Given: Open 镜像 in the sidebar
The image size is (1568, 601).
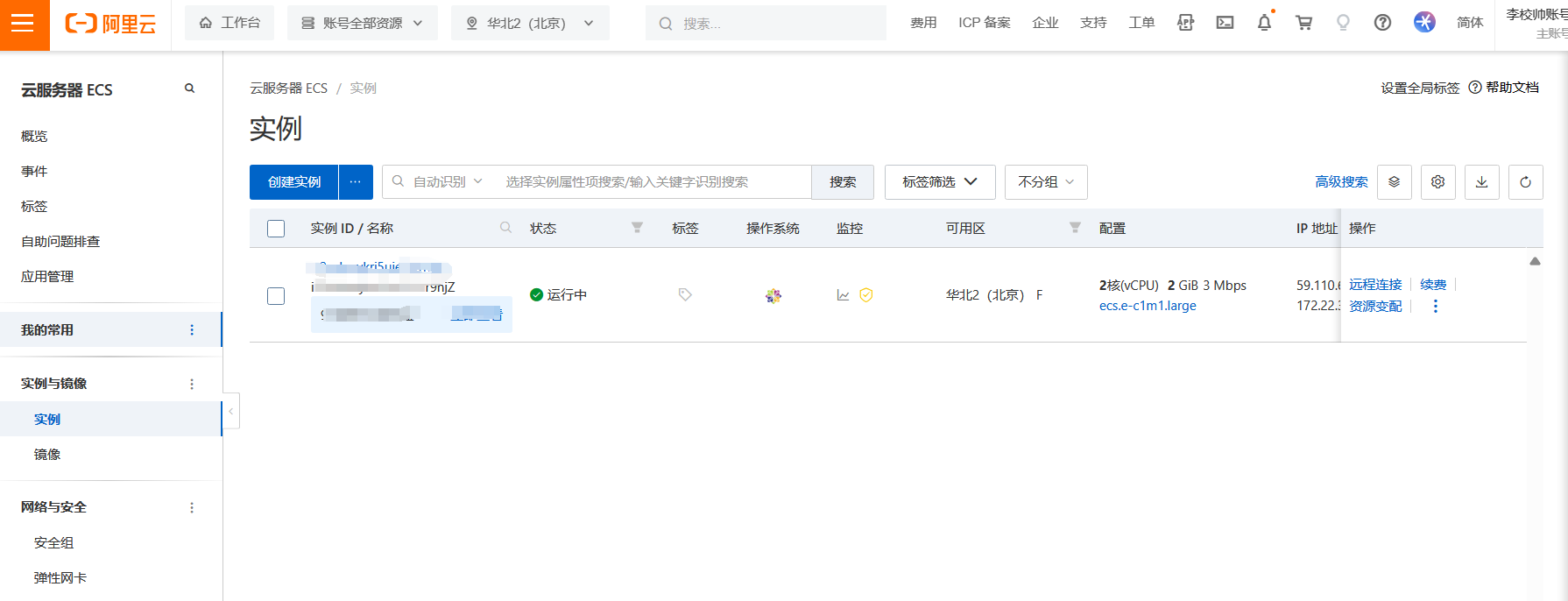Looking at the screenshot, I should [x=47, y=455].
